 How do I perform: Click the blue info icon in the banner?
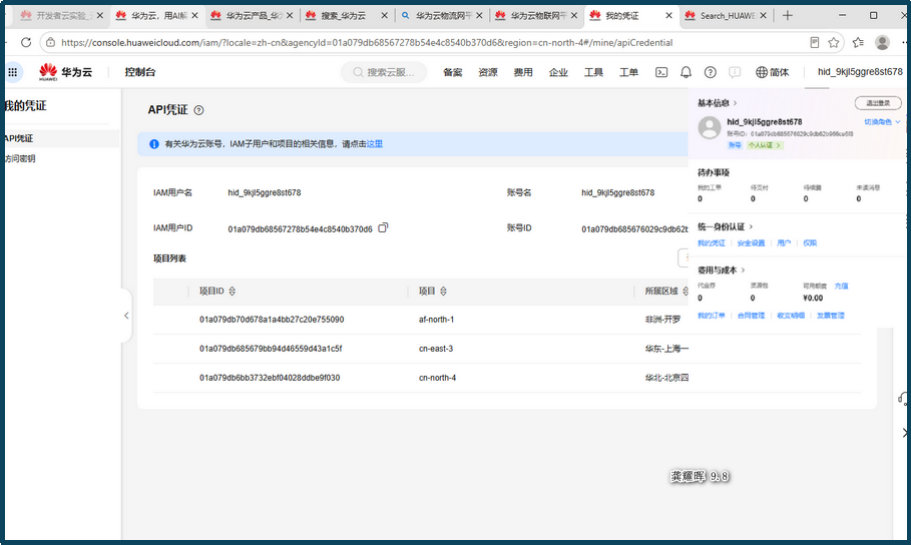point(154,144)
